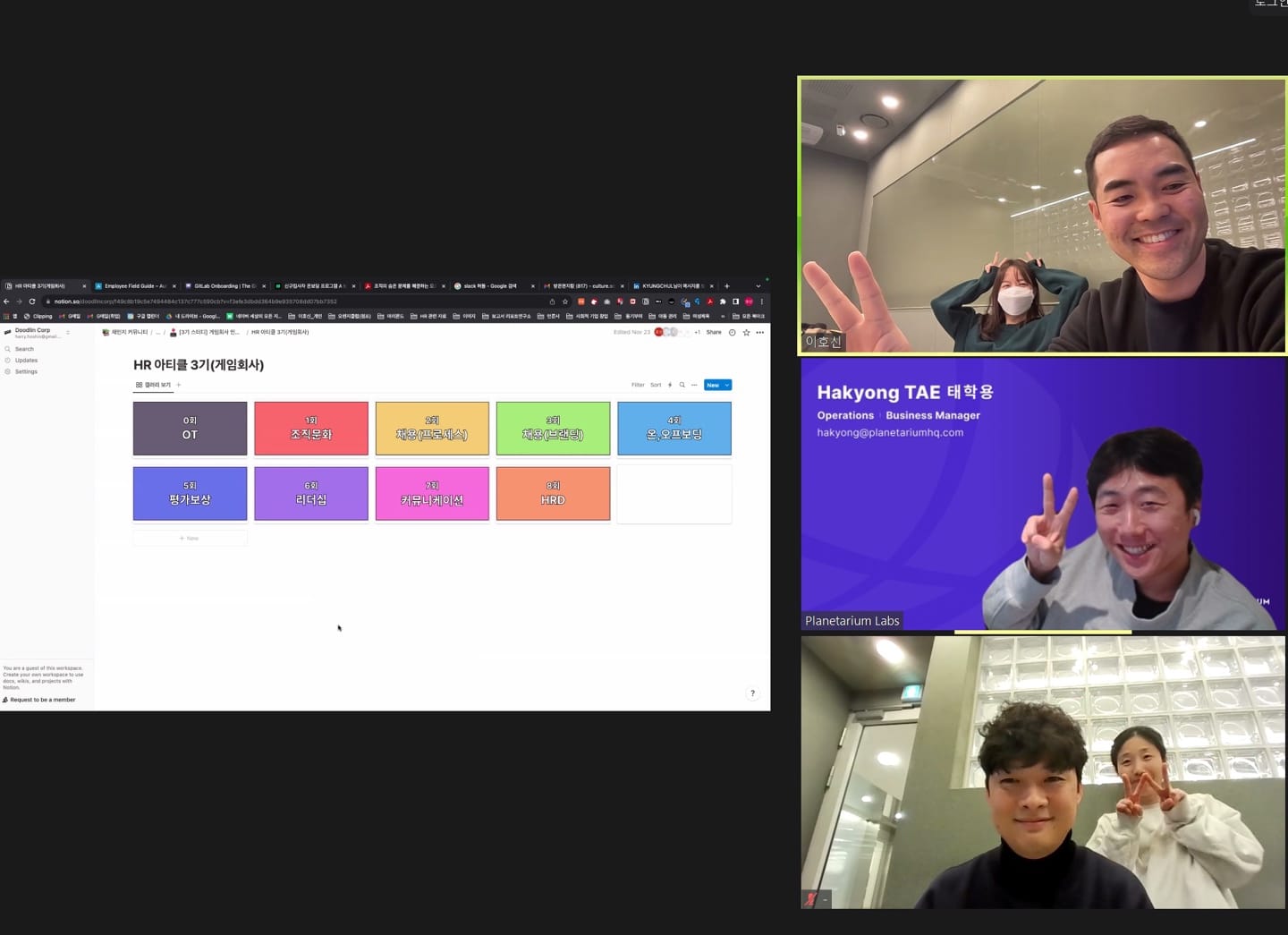Click the browser share icon in address bar
1288x935 pixels.
point(552,302)
